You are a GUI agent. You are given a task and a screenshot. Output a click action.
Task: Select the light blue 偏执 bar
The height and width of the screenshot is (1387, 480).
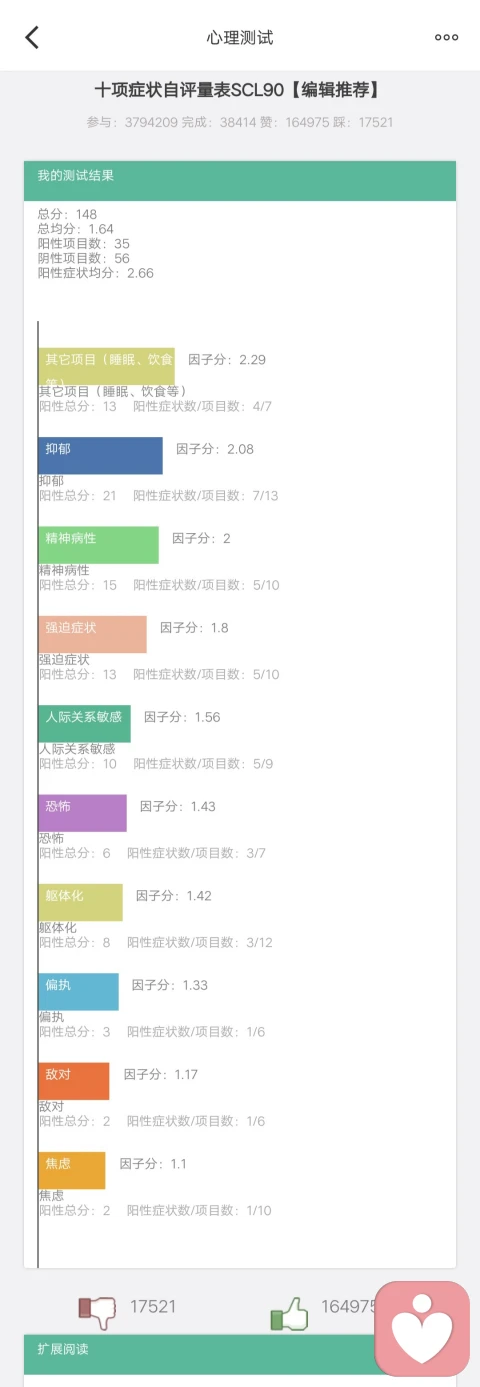point(78,991)
